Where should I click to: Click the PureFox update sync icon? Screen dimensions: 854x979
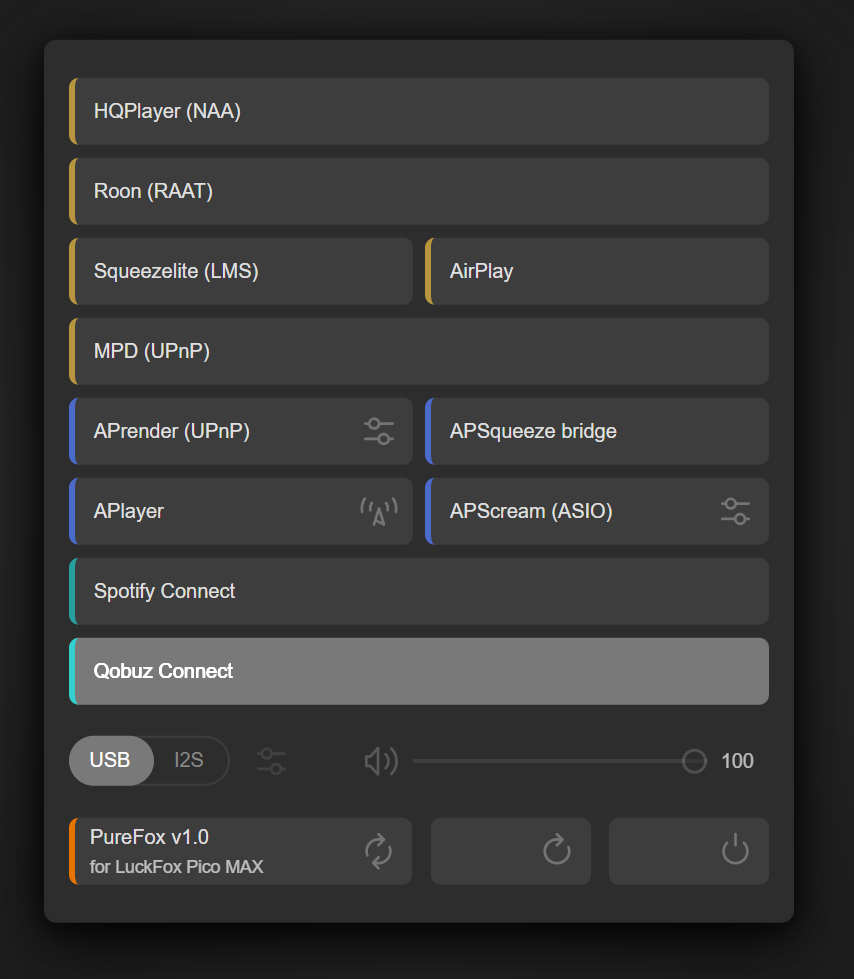(378, 851)
